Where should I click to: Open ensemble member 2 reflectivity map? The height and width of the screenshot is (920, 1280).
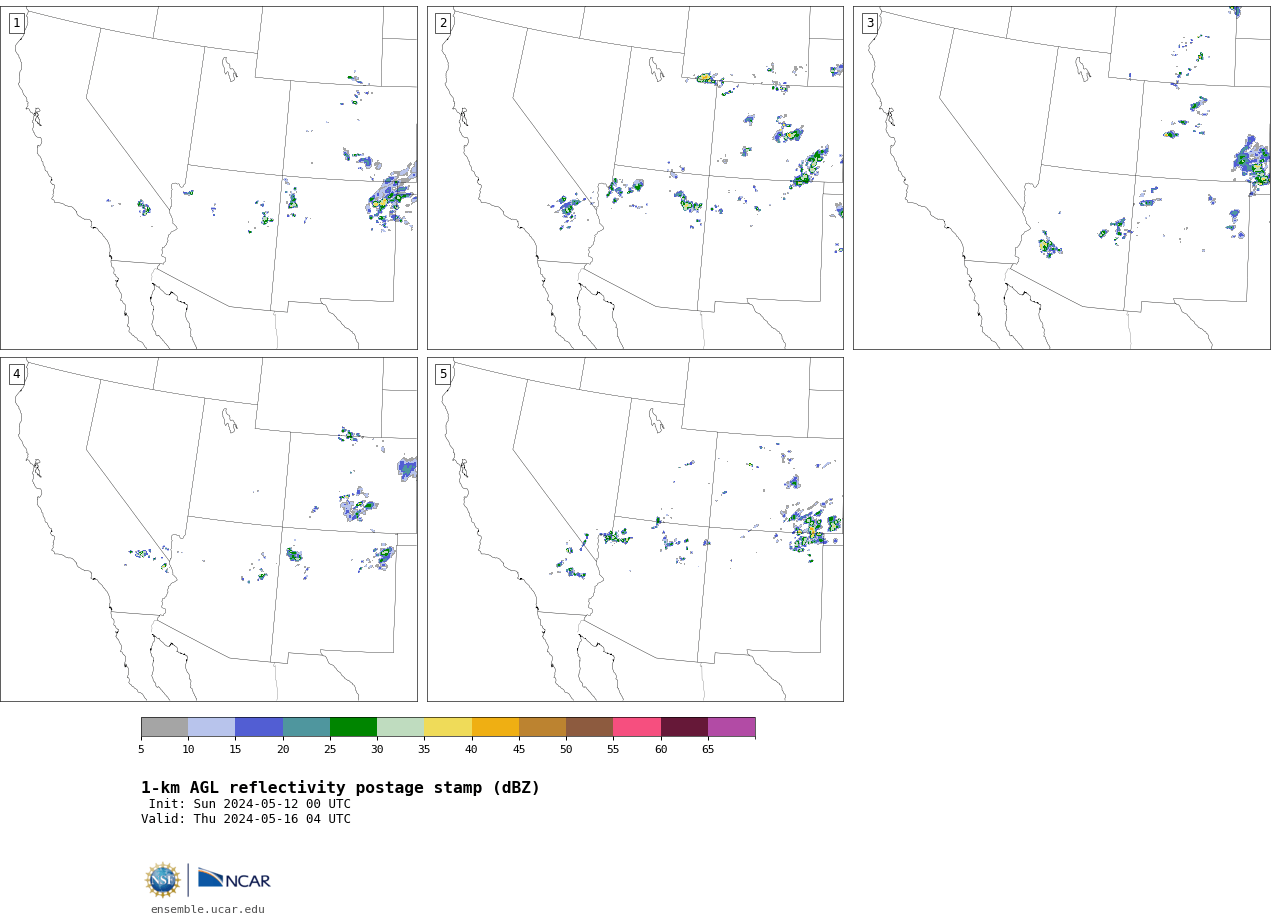tap(635, 178)
